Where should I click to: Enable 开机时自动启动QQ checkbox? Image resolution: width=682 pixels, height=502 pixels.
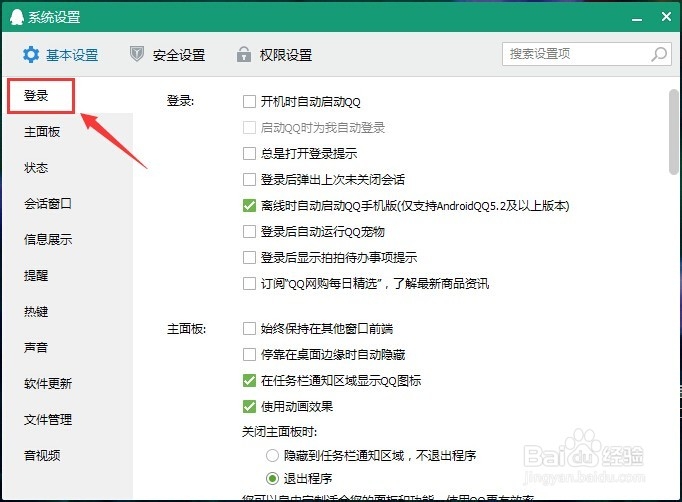coord(249,102)
